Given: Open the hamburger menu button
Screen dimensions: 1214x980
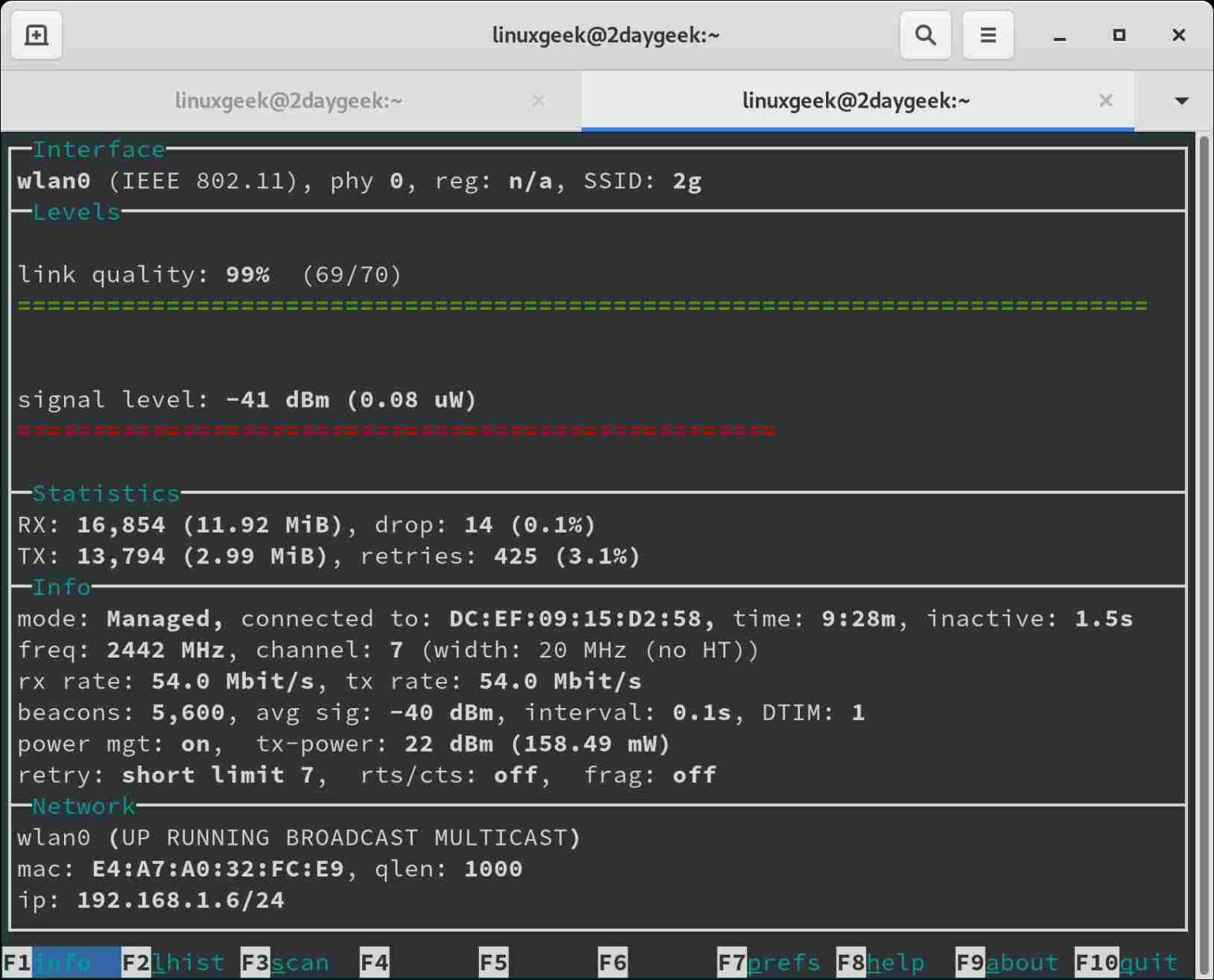Looking at the screenshot, I should [987, 35].
